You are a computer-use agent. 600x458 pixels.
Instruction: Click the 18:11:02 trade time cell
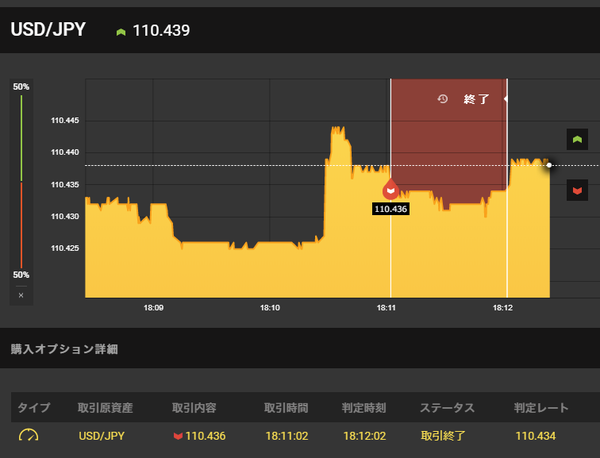[x=287, y=436]
